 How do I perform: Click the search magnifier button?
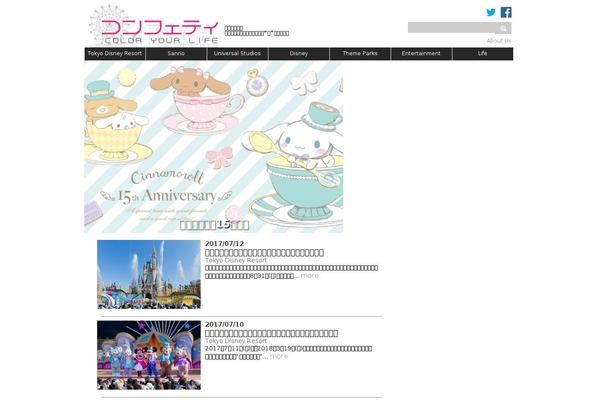[x=504, y=28]
